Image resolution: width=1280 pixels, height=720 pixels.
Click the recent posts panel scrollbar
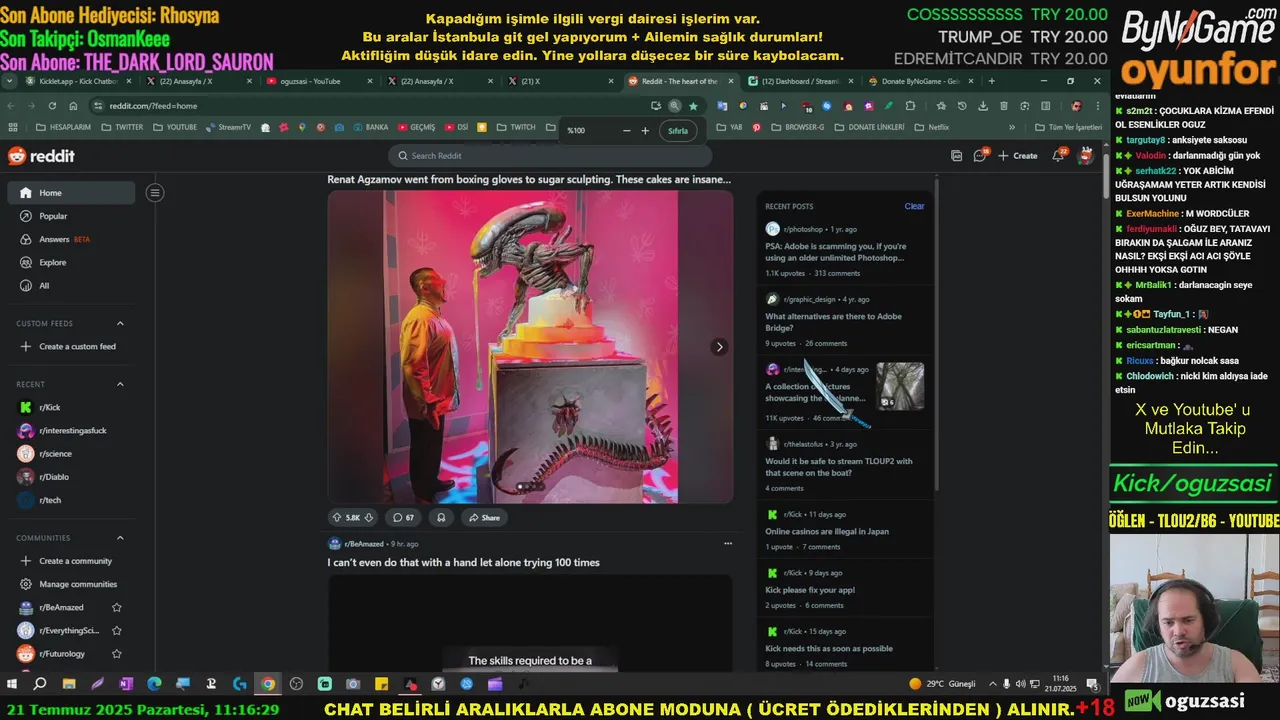tap(936, 335)
